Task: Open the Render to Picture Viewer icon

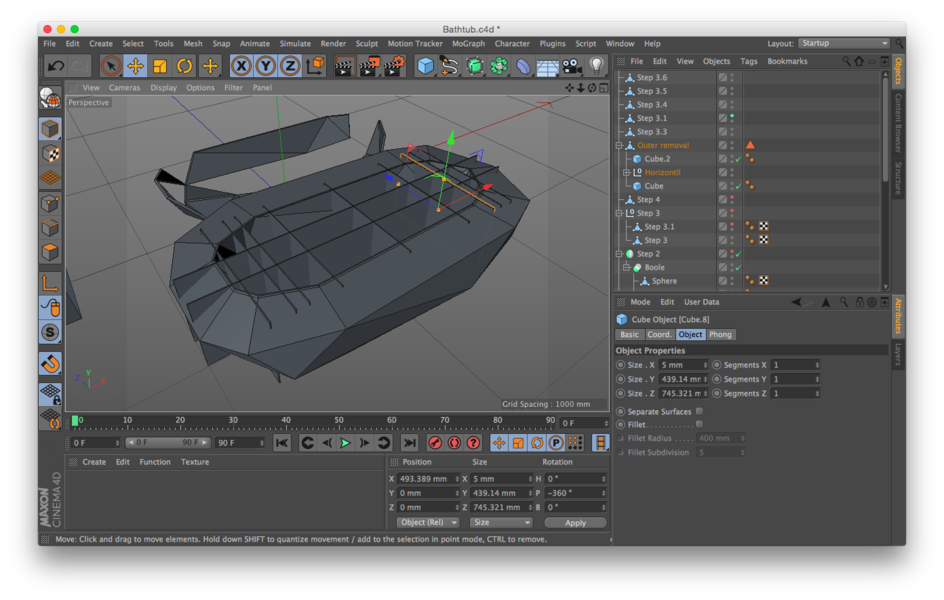Action: 369,66
